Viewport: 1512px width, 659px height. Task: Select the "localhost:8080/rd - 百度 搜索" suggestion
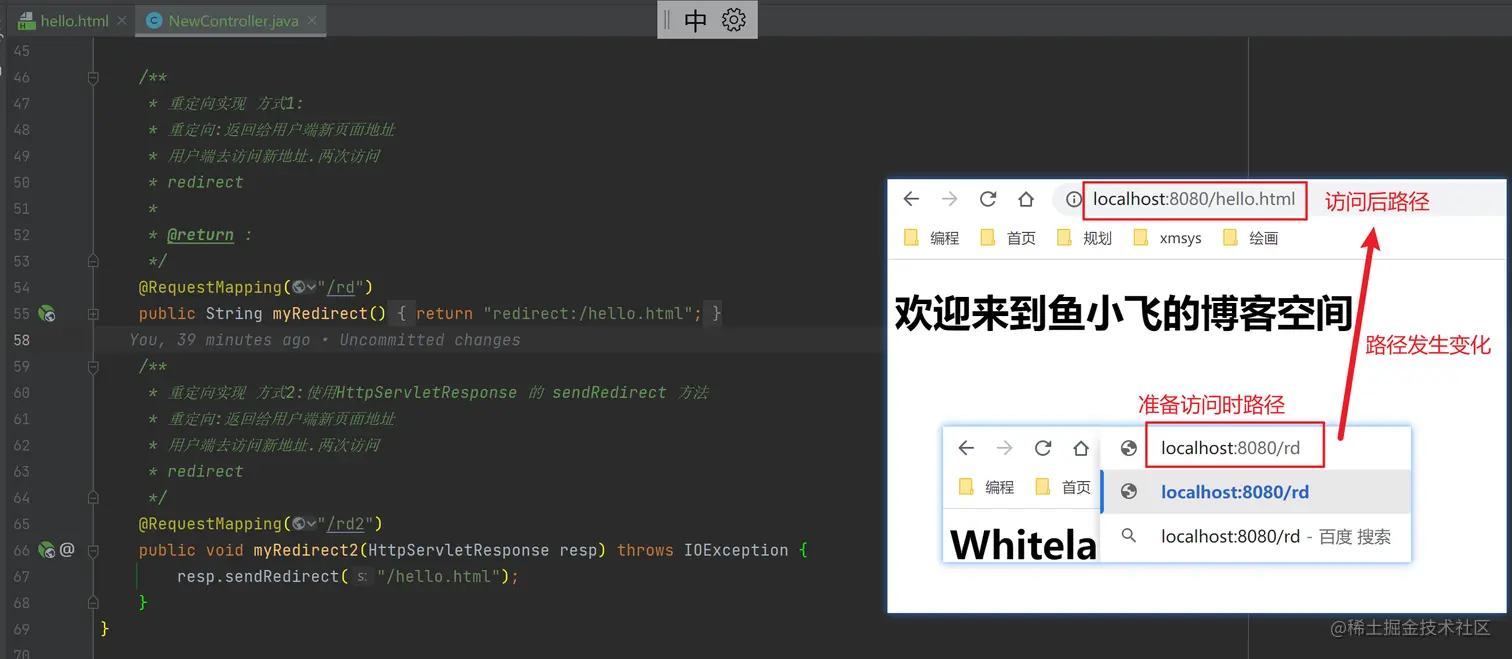1255,536
